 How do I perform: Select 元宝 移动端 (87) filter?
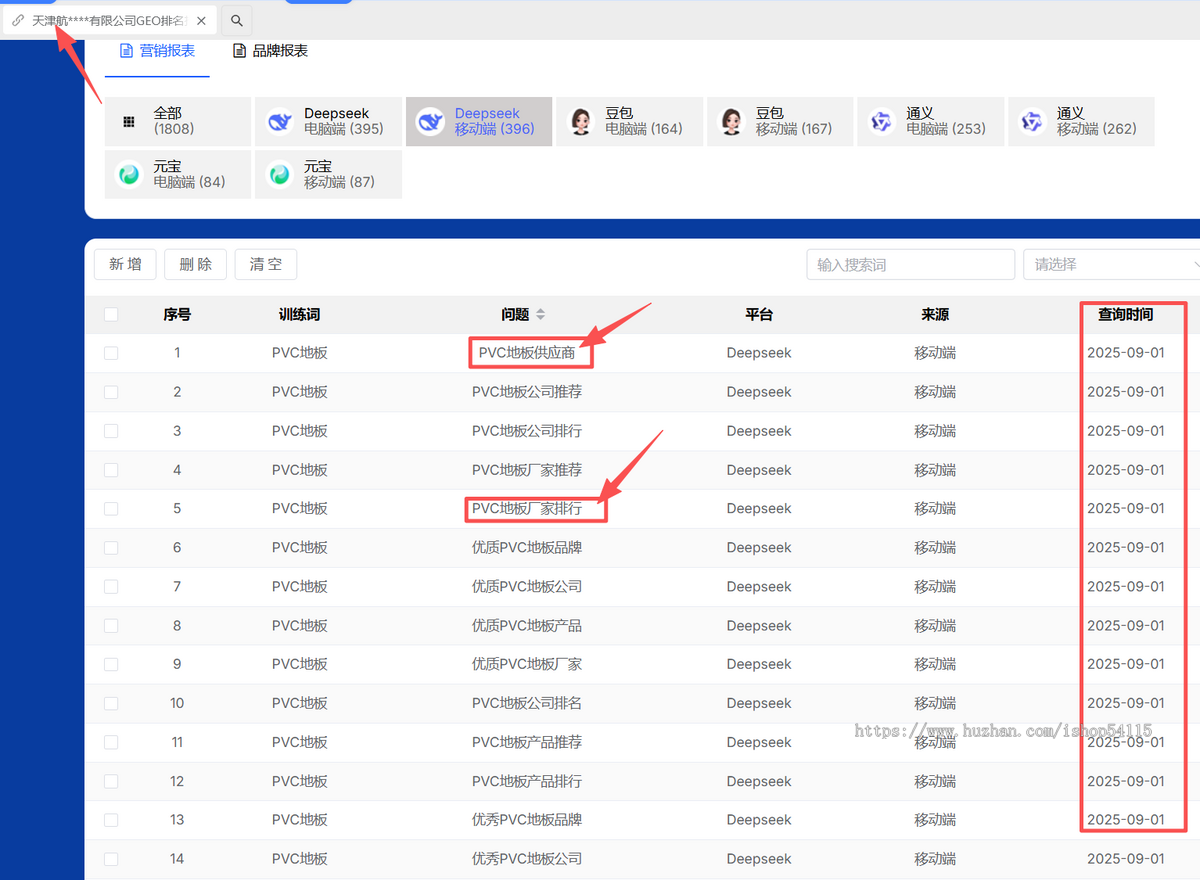click(329, 174)
